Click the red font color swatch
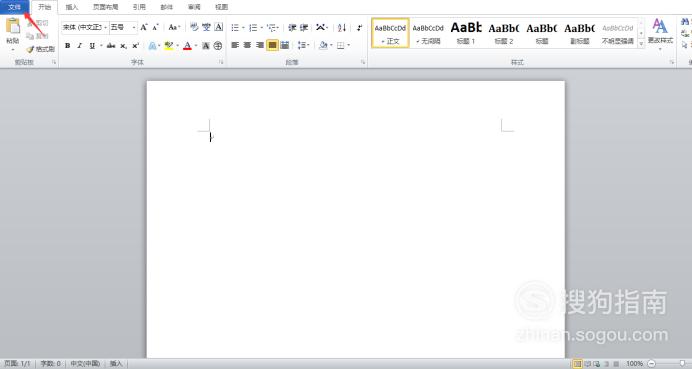Image resolution: width=692 pixels, height=369 pixels. point(187,45)
